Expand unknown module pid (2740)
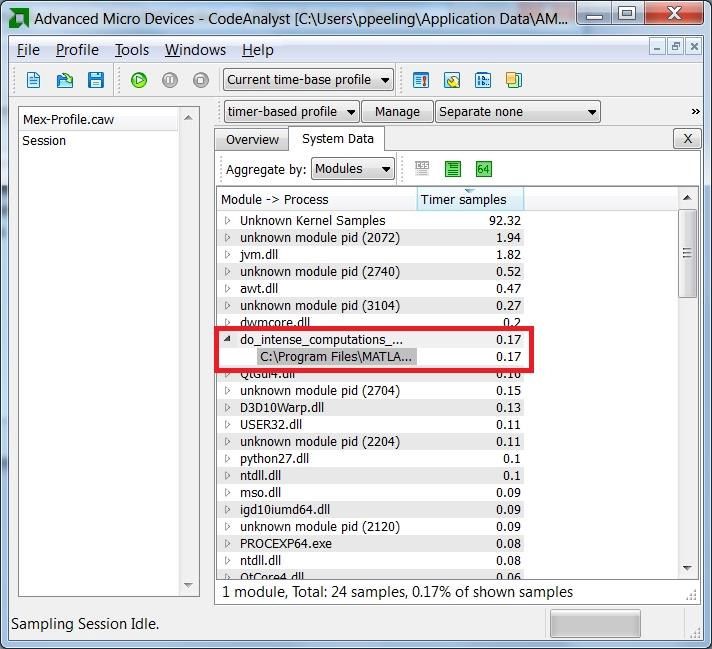This screenshot has width=712, height=649. (x=227, y=272)
